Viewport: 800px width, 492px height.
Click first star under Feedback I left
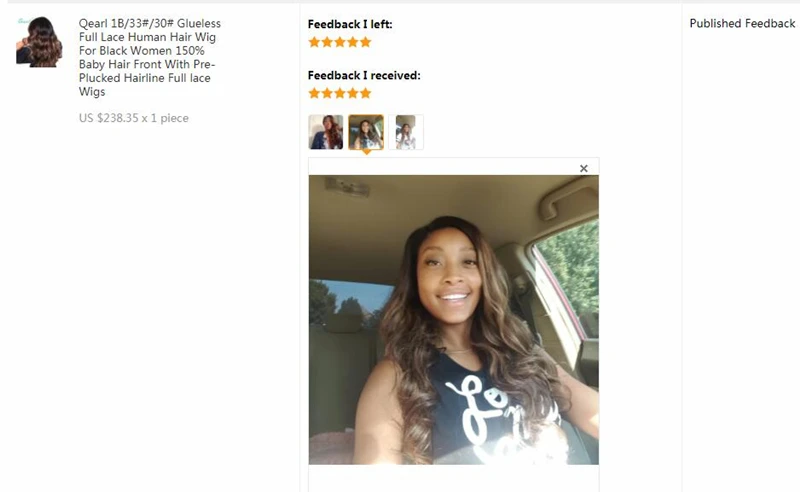[314, 42]
